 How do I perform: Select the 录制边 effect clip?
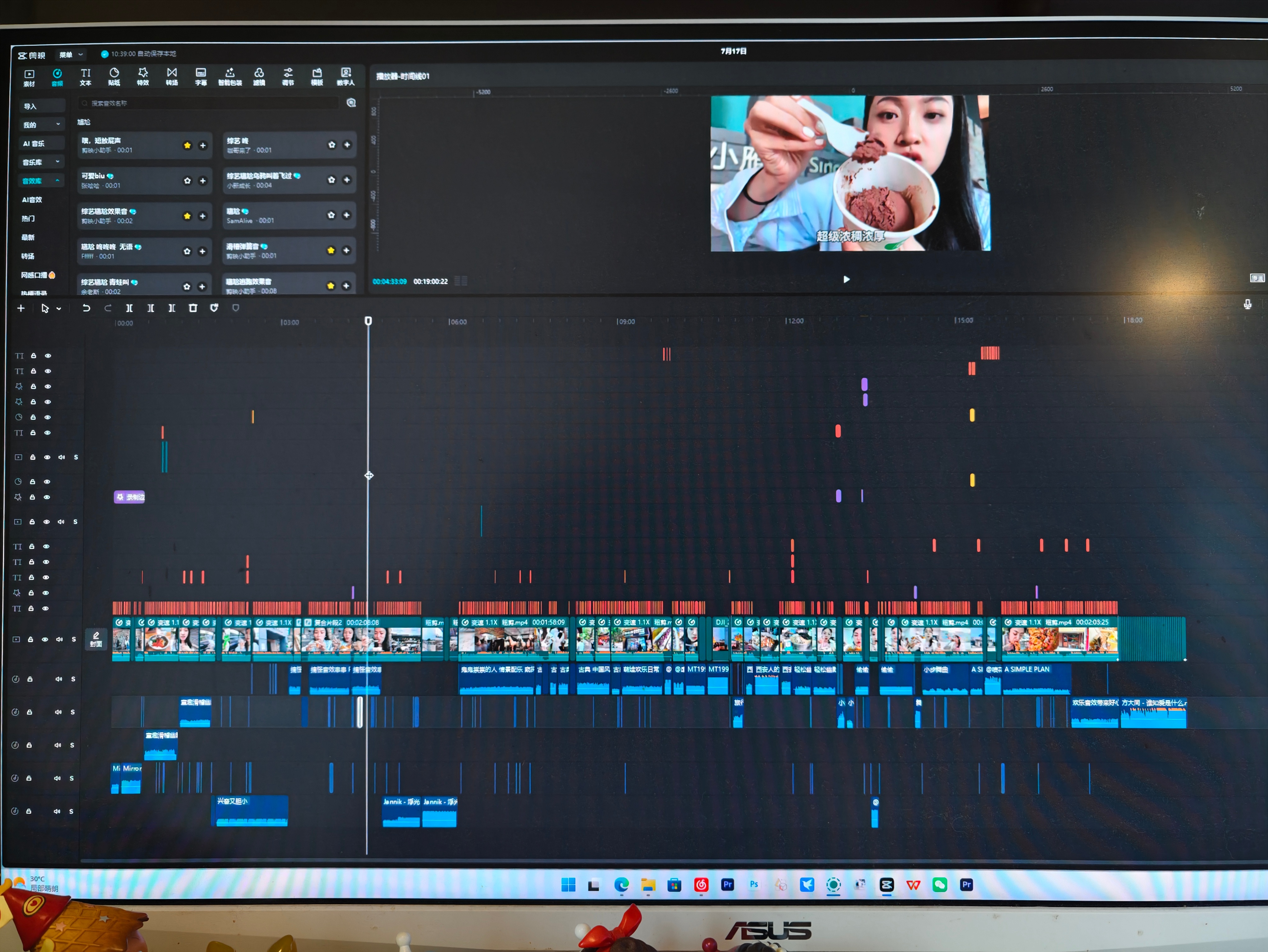click(130, 497)
